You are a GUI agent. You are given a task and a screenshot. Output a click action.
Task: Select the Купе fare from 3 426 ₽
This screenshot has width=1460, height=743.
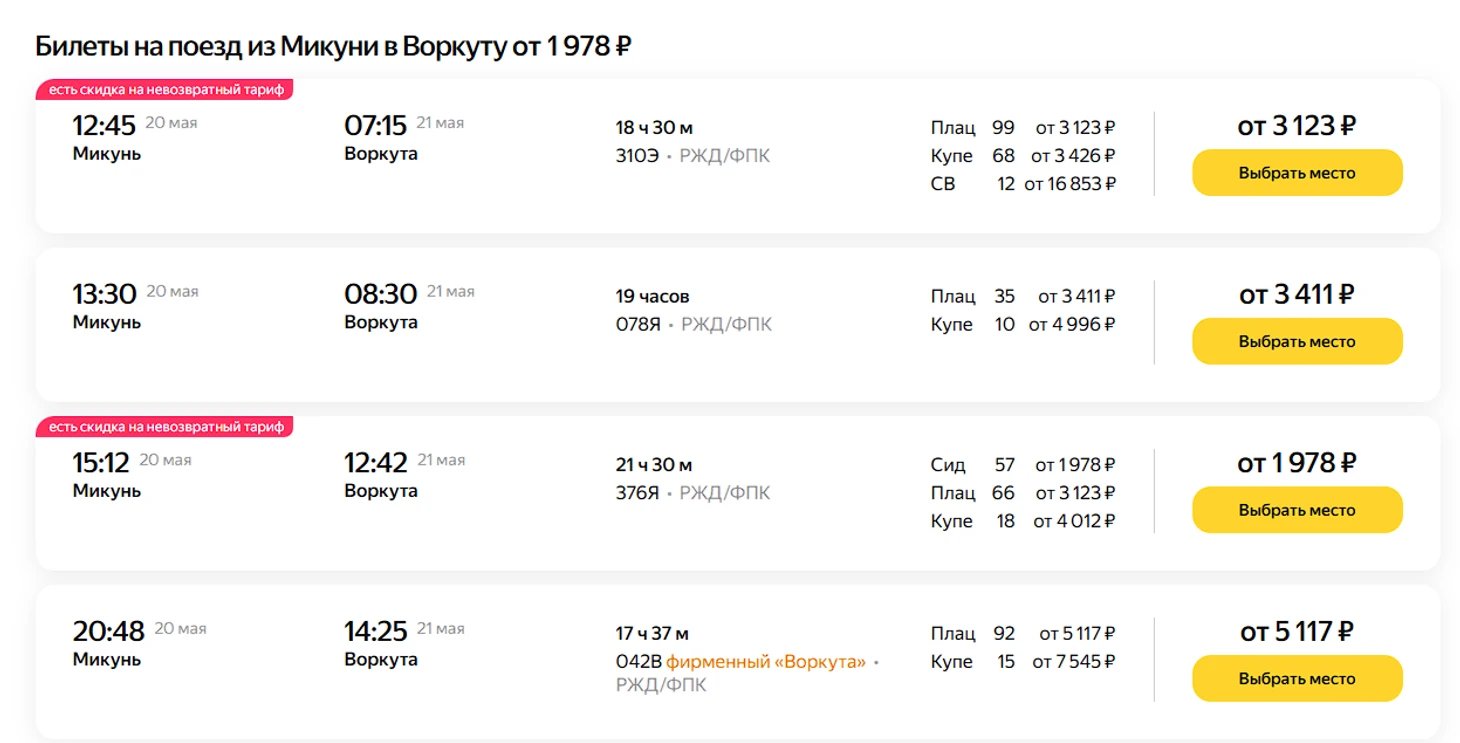click(1022, 156)
